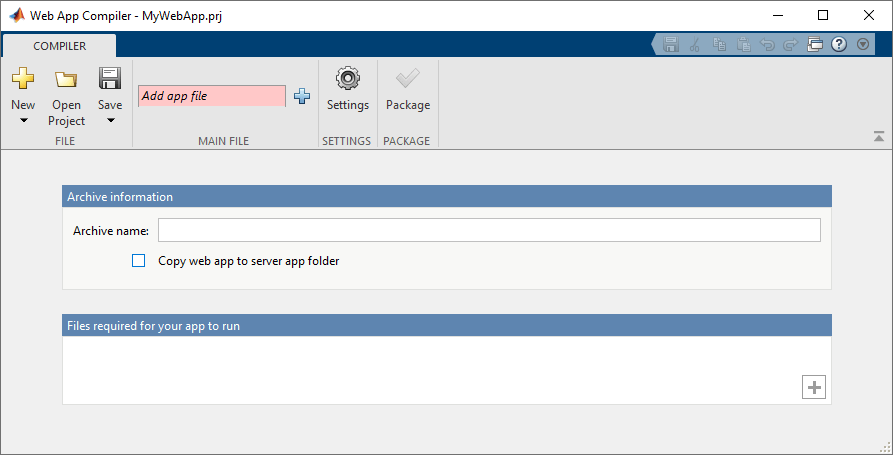The image size is (893, 455).
Task: Click the switch windows icon in quick access toolbar
Action: click(x=815, y=45)
